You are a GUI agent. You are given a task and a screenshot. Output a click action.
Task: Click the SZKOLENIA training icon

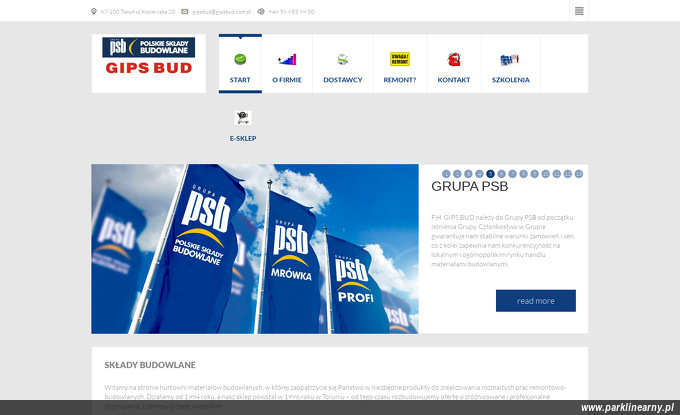(x=510, y=59)
